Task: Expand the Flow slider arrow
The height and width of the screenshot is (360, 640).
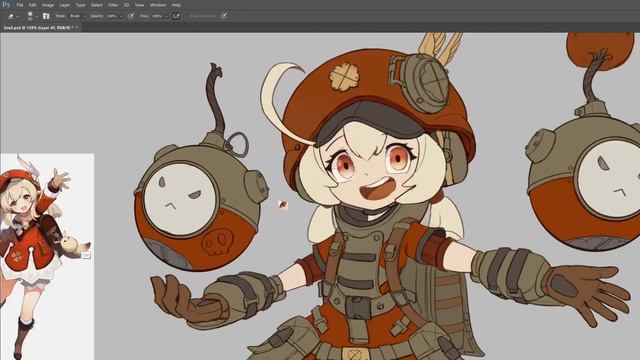Action: pyautogui.click(x=167, y=16)
